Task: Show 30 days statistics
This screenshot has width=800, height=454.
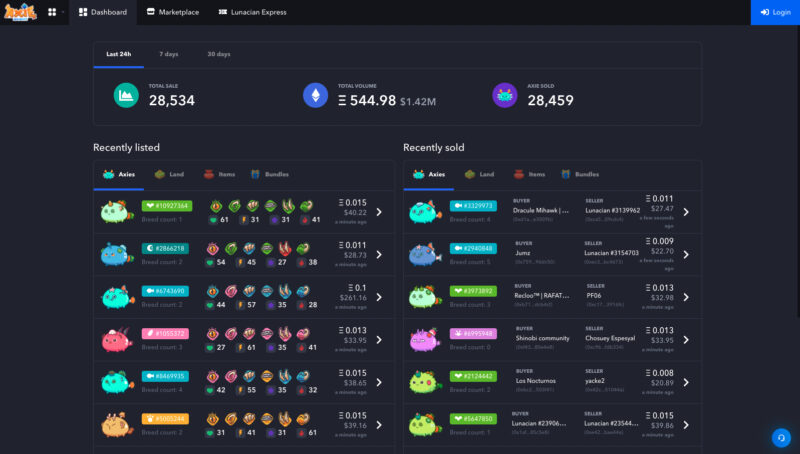Action: [218, 54]
